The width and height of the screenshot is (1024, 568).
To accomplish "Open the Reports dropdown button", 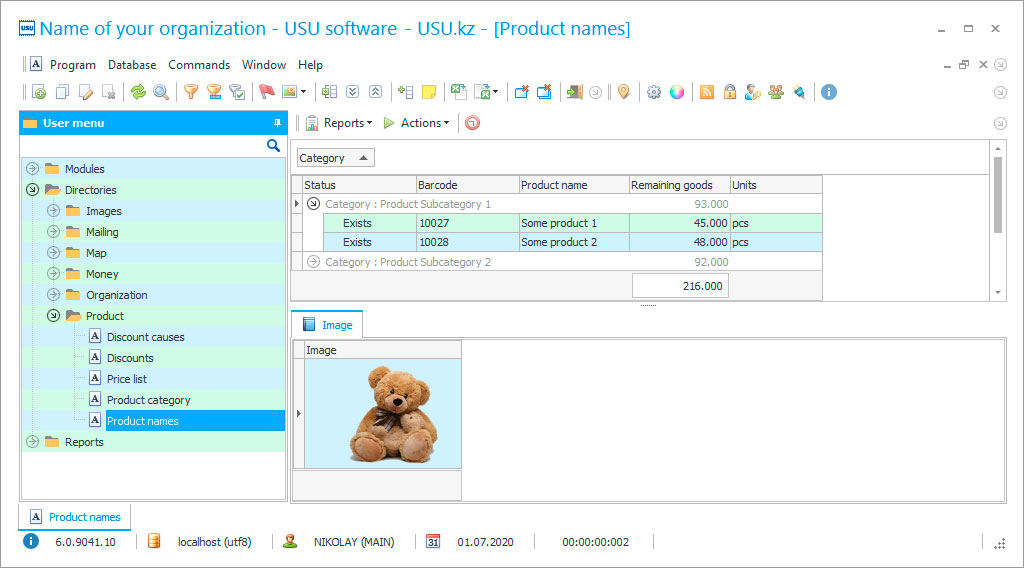I will click(339, 123).
